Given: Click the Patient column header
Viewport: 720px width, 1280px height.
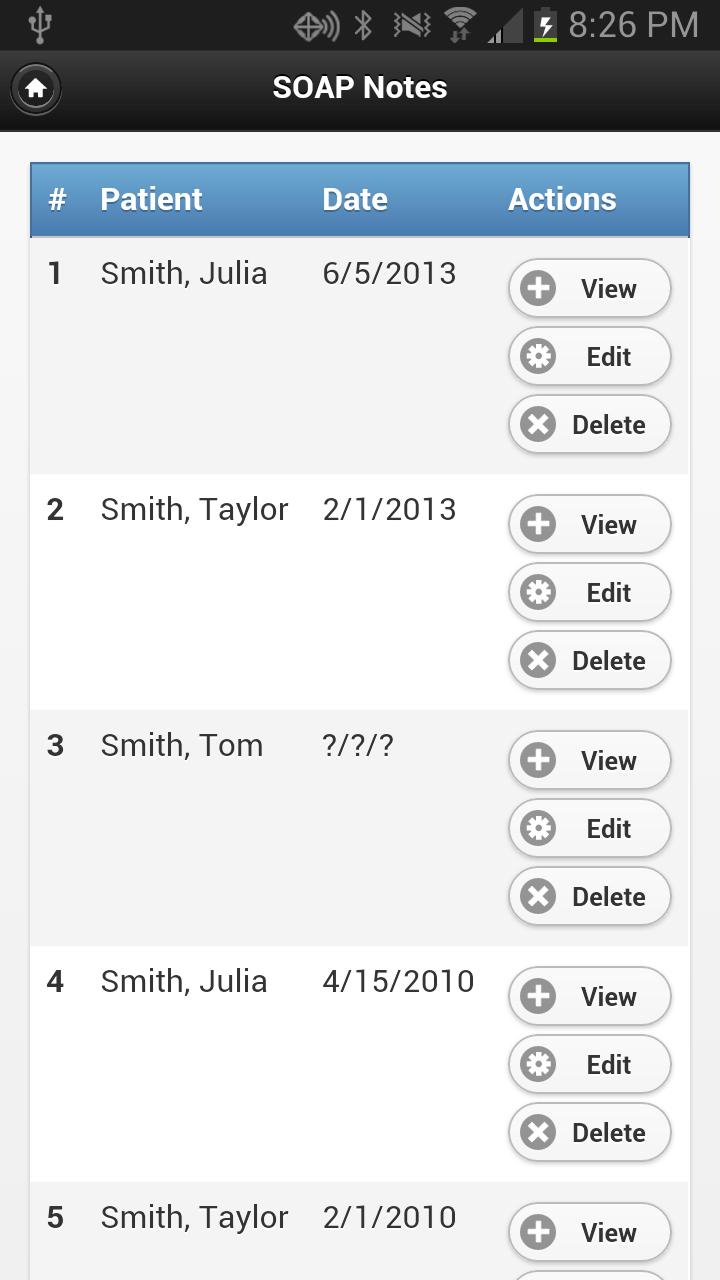Looking at the screenshot, I should point(151,200).
